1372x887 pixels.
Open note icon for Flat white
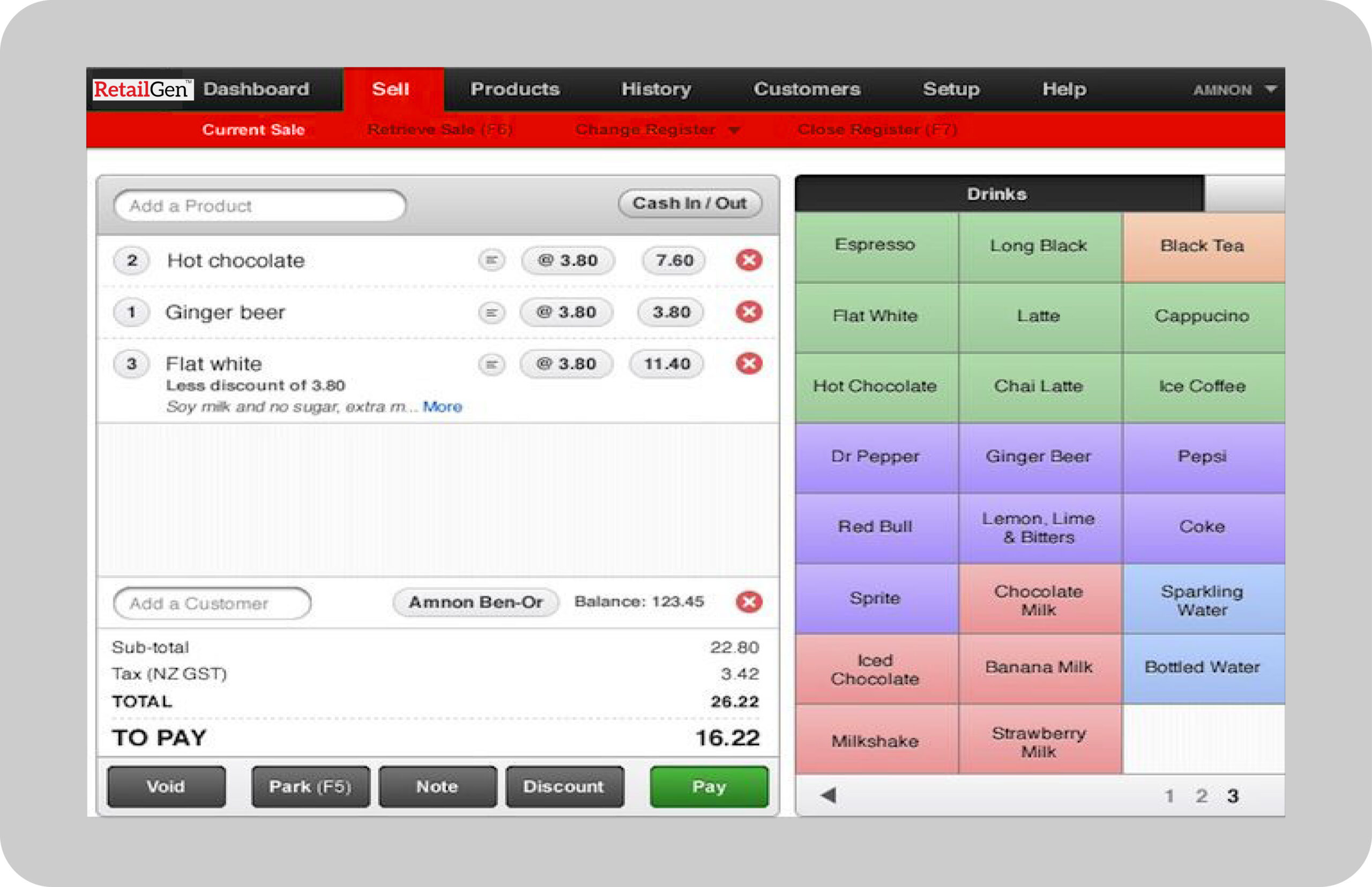tap(491, 364)
